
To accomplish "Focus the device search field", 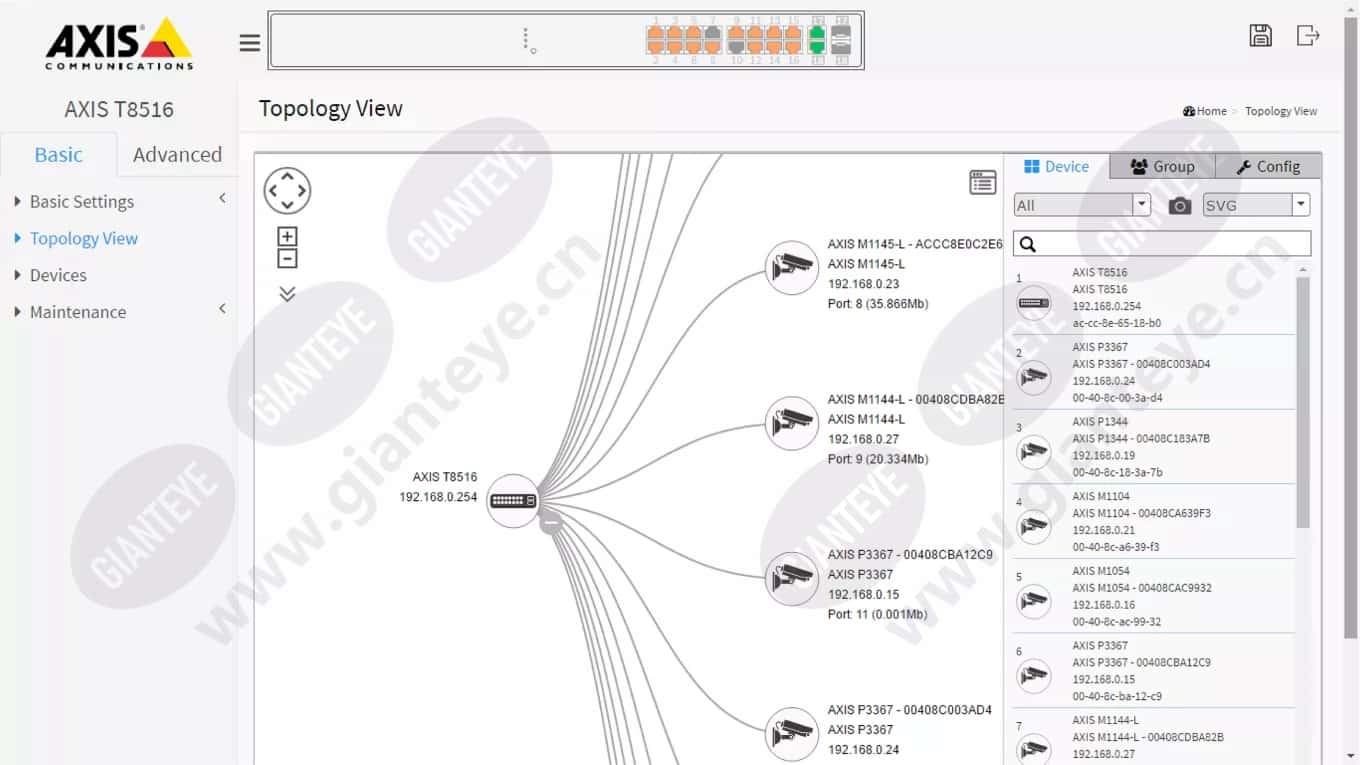I will [1162, 244].
